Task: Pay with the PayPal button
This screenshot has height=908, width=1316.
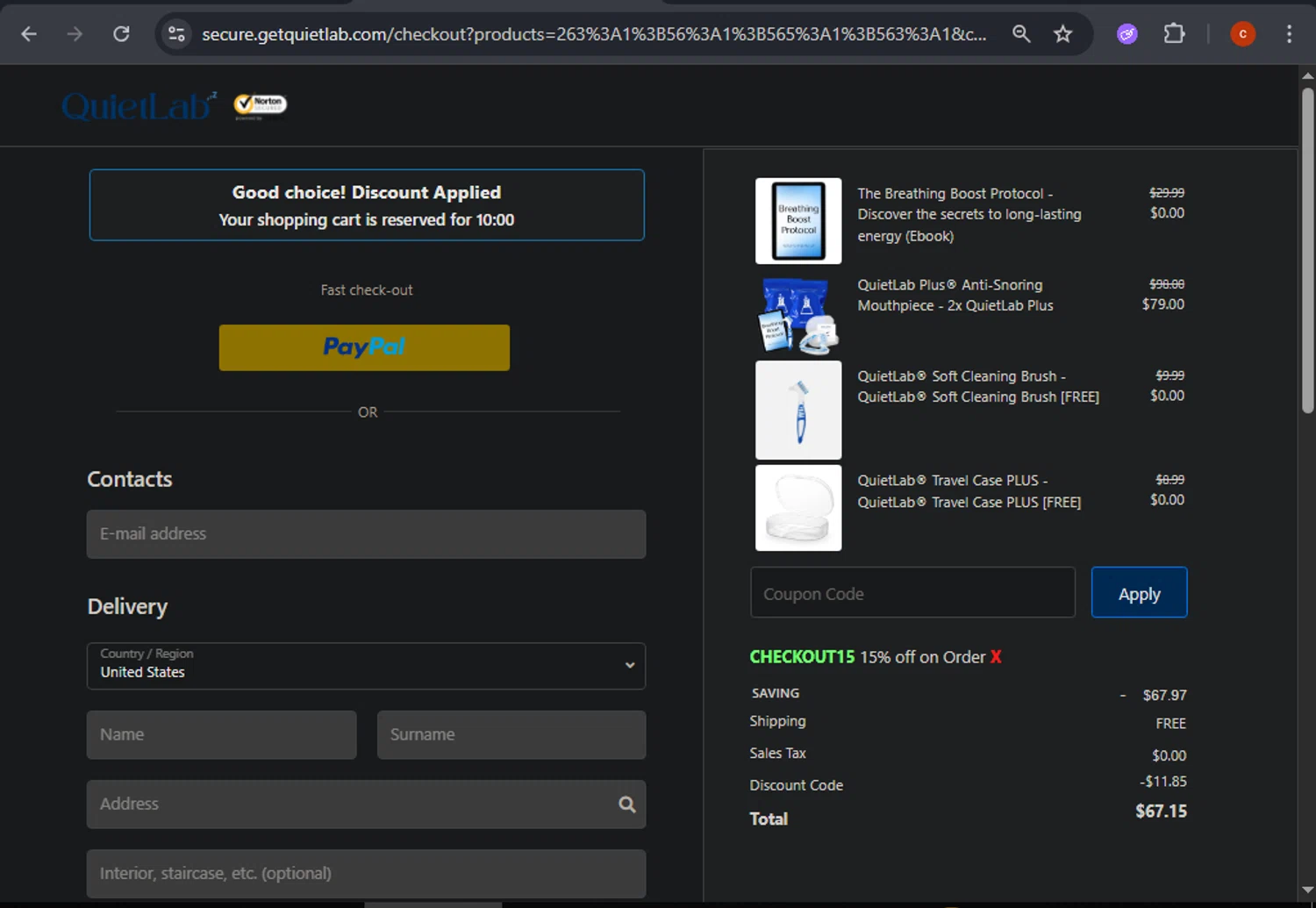Action: 364,347
